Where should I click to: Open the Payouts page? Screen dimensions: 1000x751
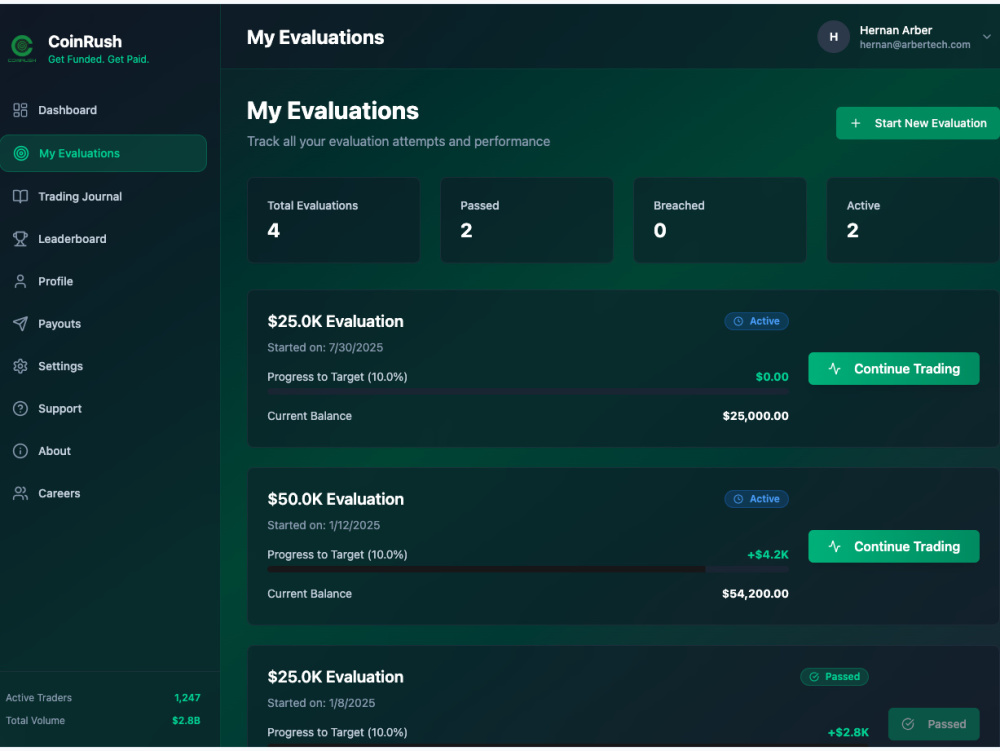(103, 324)
